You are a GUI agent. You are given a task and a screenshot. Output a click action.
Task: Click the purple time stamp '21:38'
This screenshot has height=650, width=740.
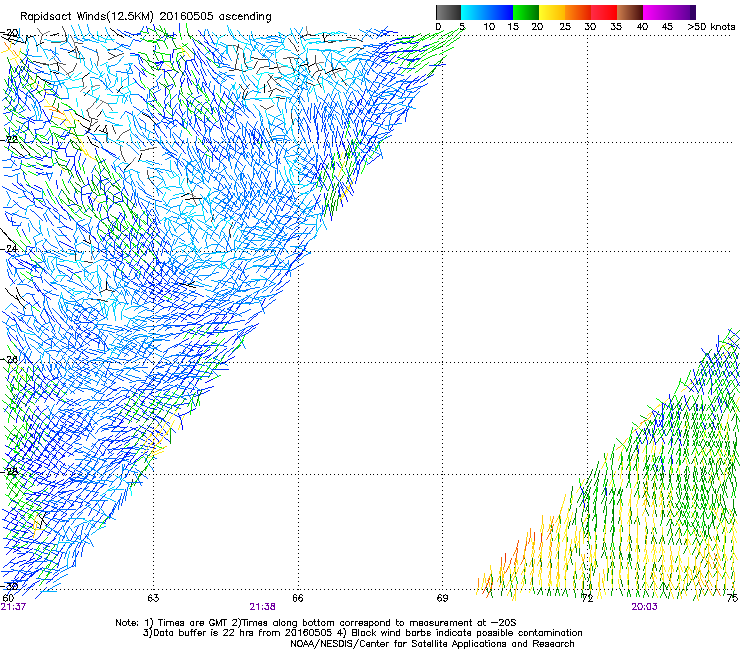pyautogui.click(x=262, y=607)
